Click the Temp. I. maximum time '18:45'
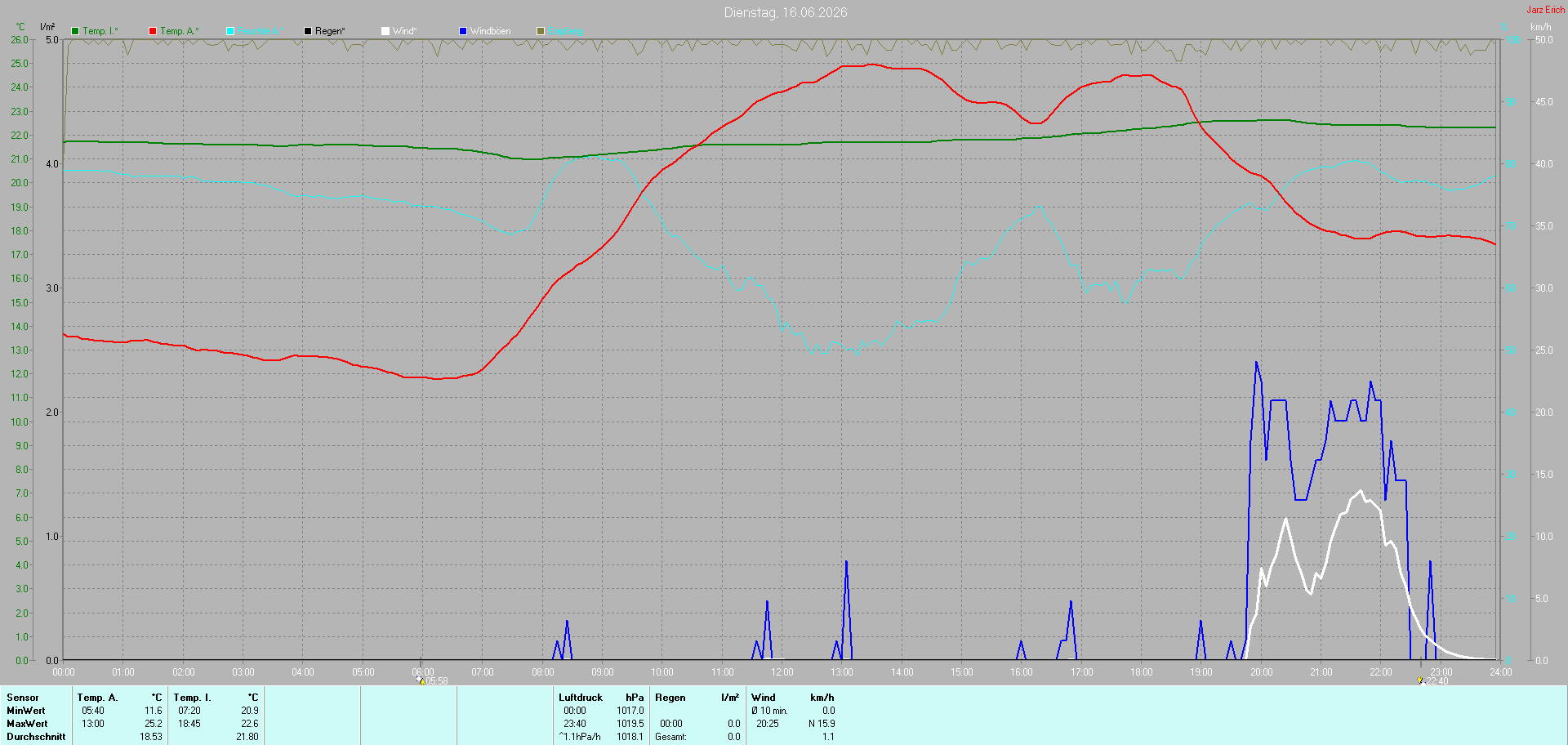The image size is (1568, 745). click(189, 724)
